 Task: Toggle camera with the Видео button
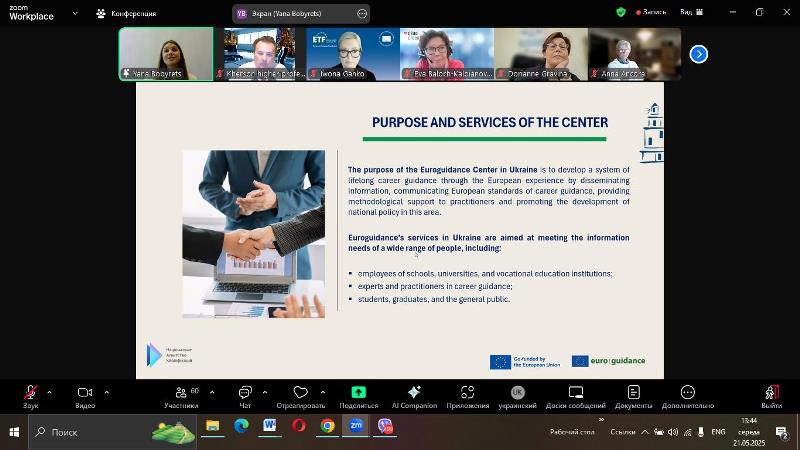85,396
